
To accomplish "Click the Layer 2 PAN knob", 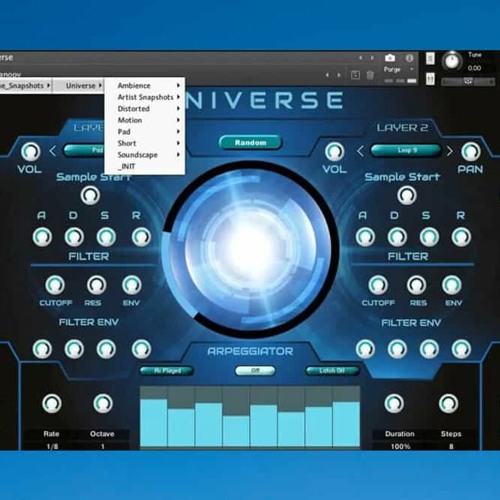I will click(x=470, y=152).
